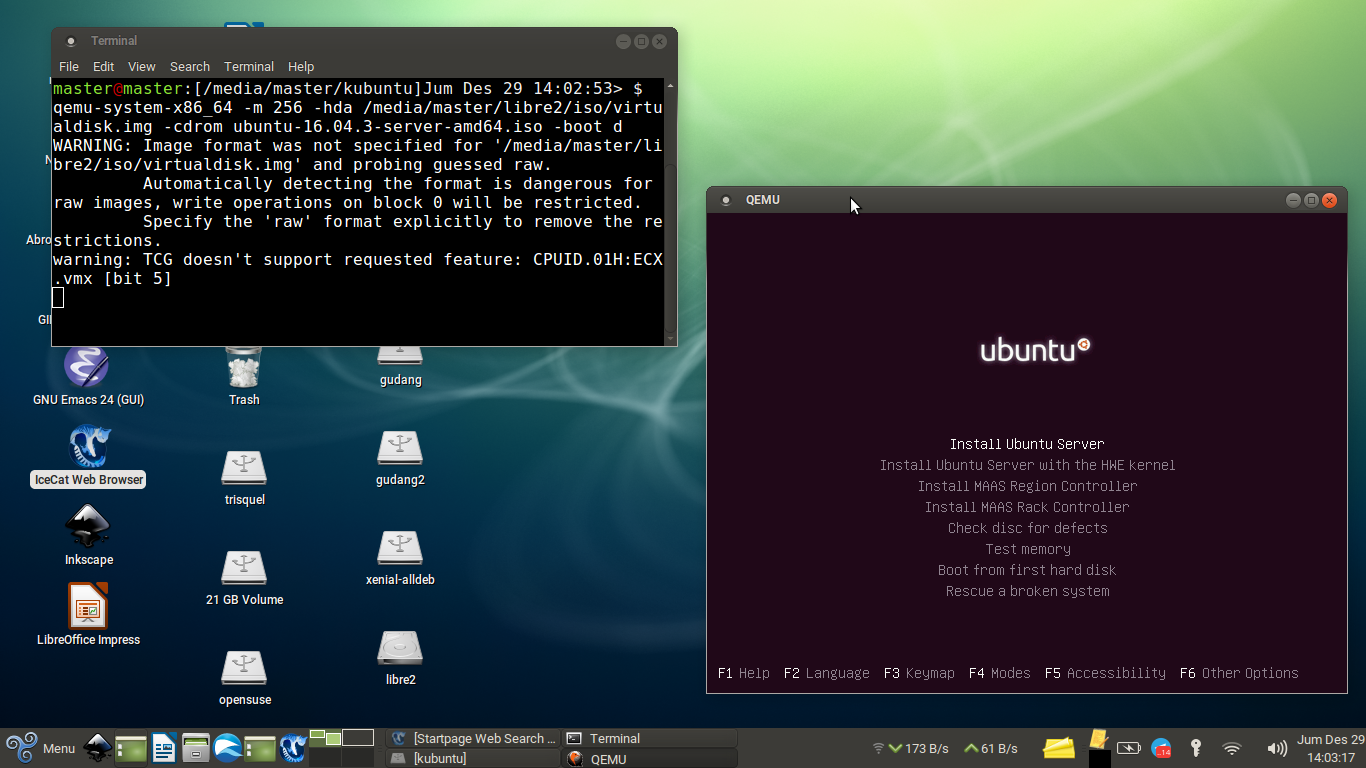The height and width of the screenshot is (768, 1366).
Task: Open the file manager from the taskbar
Action: (x=194, y=747)
